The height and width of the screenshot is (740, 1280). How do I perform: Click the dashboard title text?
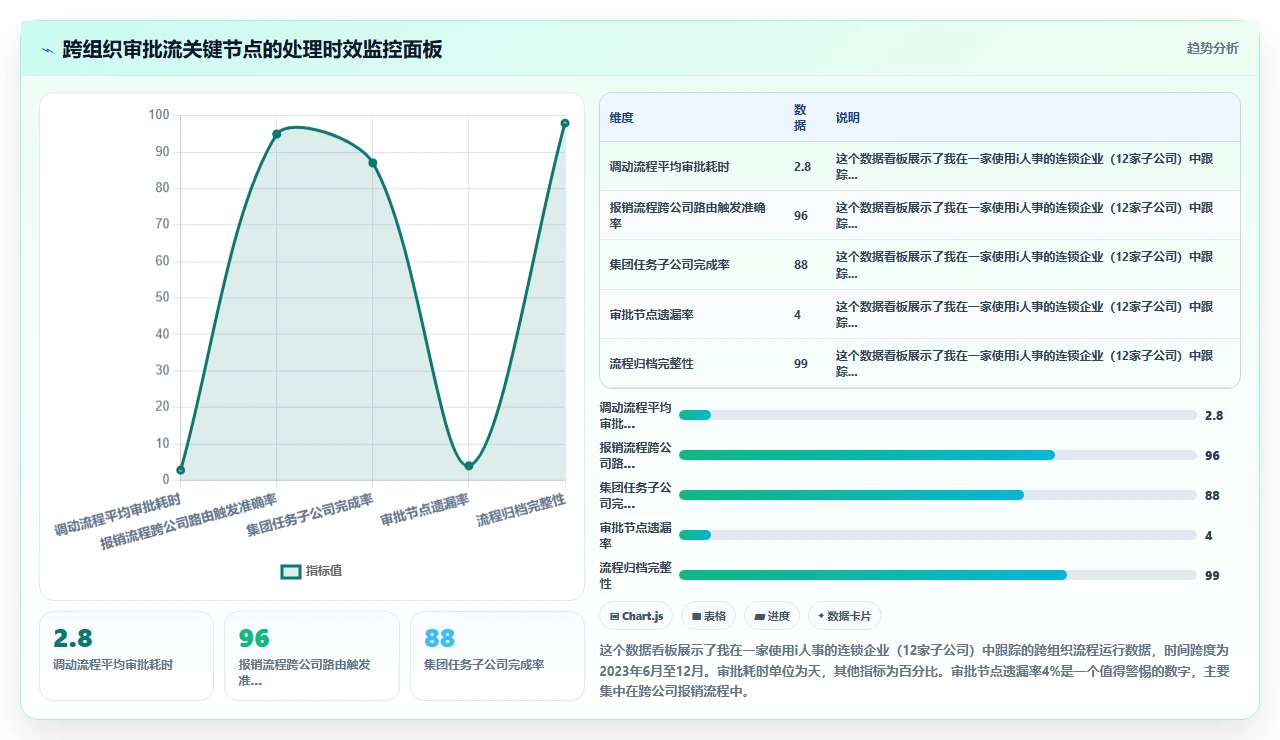coord(252,50)
